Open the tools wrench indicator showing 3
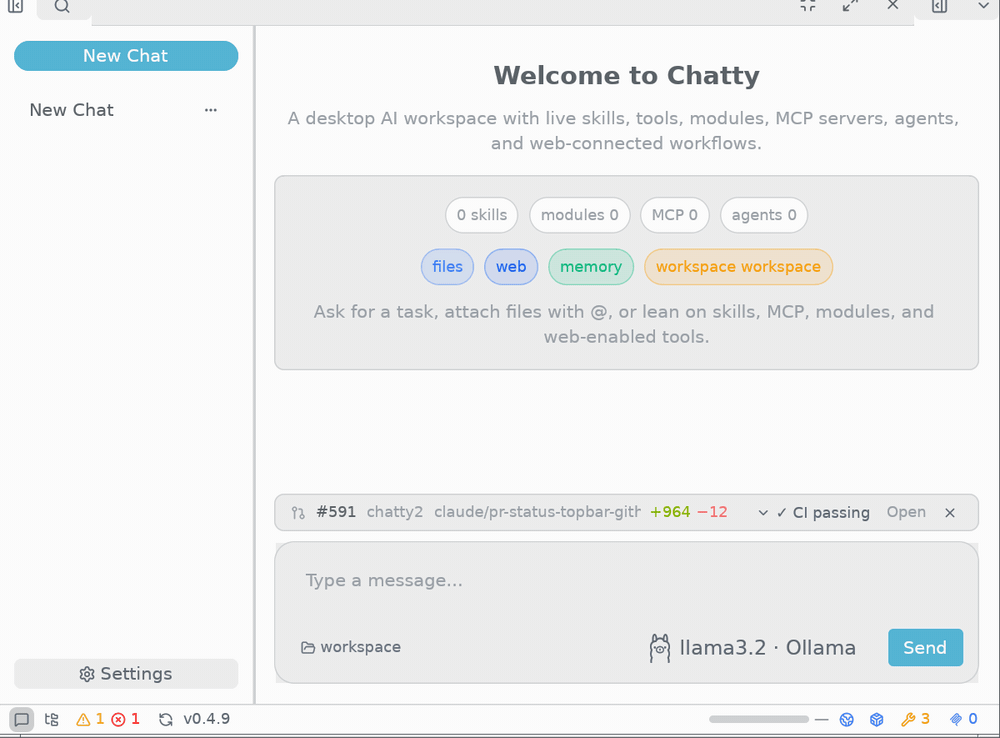 [915, 720]
